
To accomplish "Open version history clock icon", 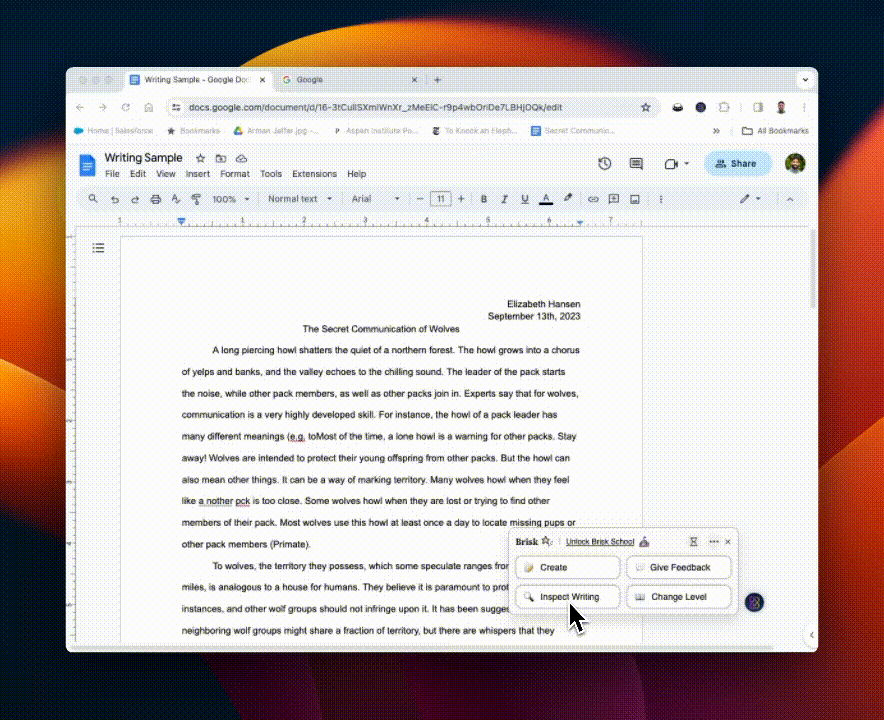I will 604,164.
